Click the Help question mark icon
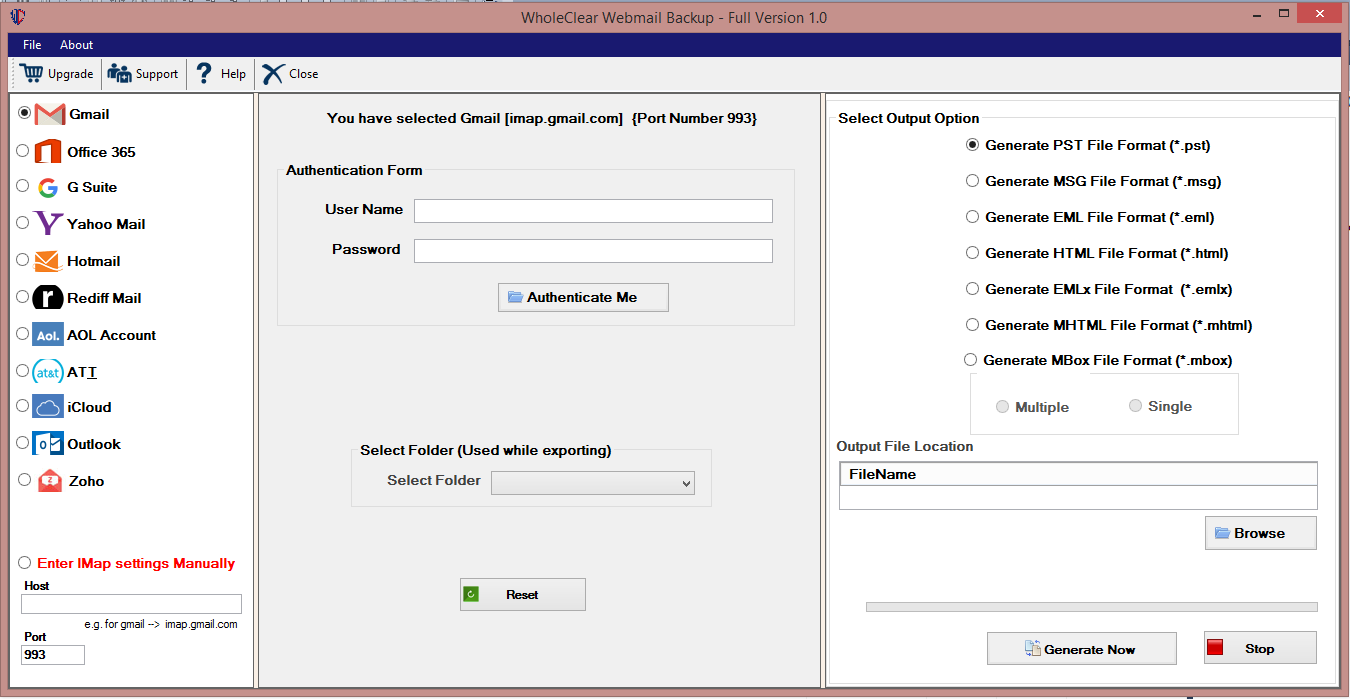The width and height of the screenshot is (1350, 699). coord(204,73)
